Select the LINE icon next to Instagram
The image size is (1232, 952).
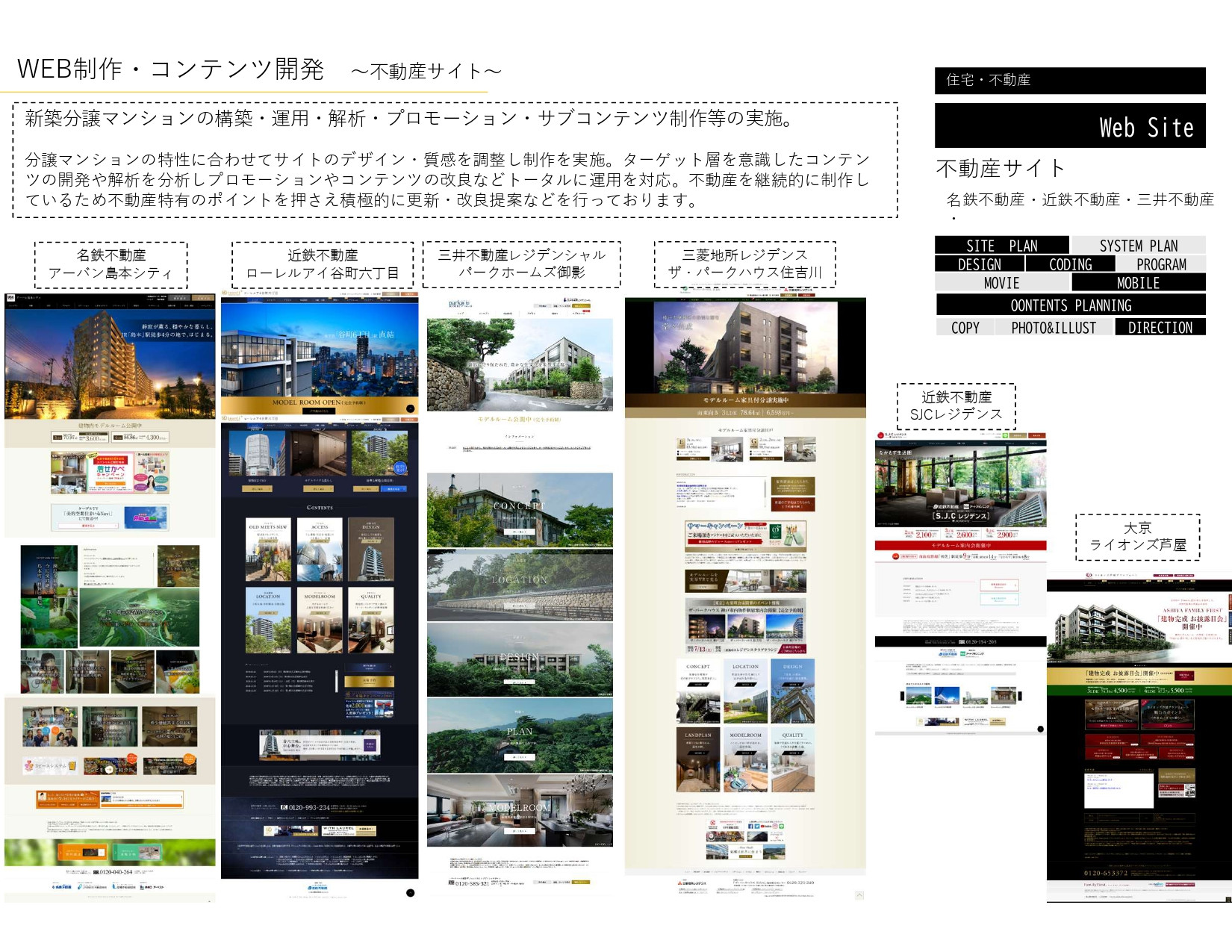pyautogui.click(x=782, y=827)
